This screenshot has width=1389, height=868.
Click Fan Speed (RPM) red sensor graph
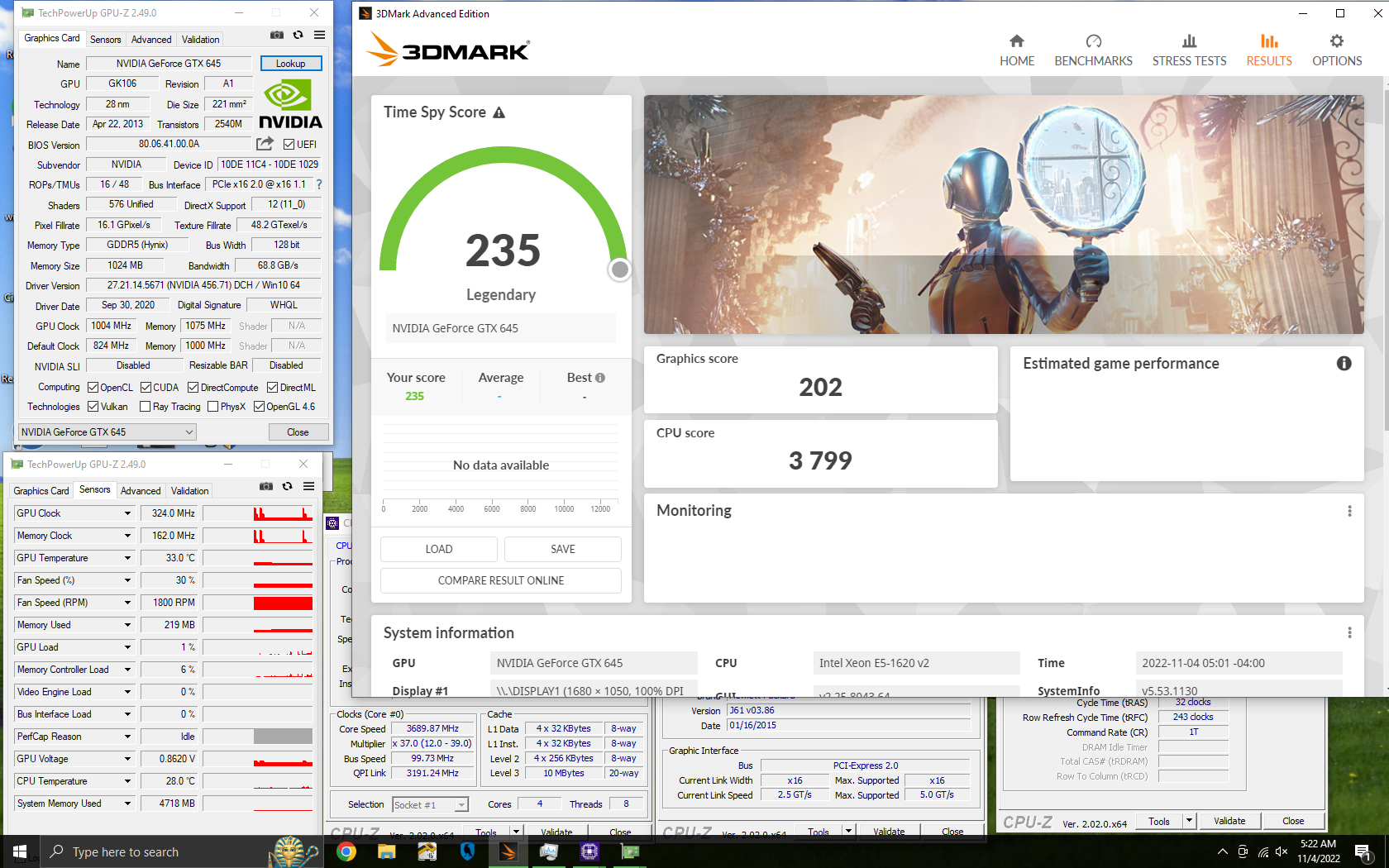(258, 603)
